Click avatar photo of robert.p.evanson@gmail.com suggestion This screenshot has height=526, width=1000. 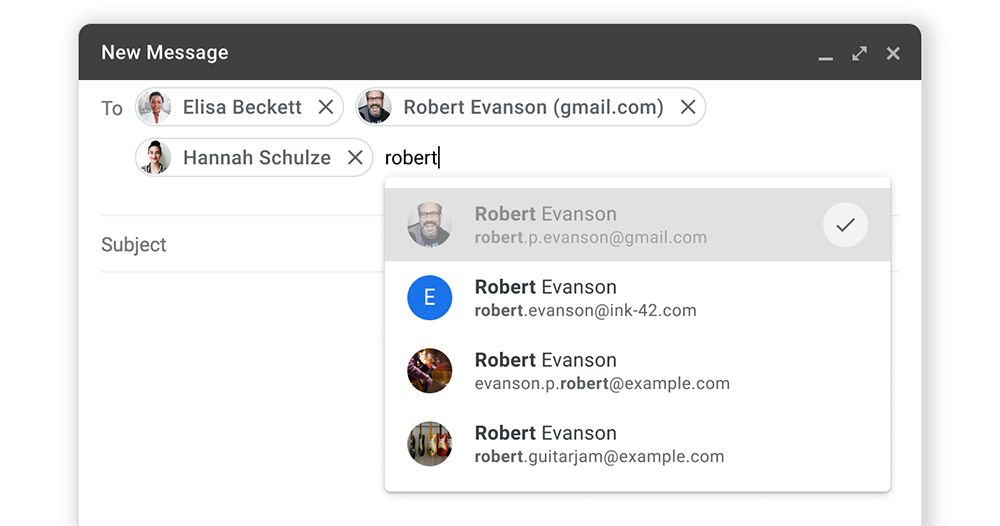point(430,224)
